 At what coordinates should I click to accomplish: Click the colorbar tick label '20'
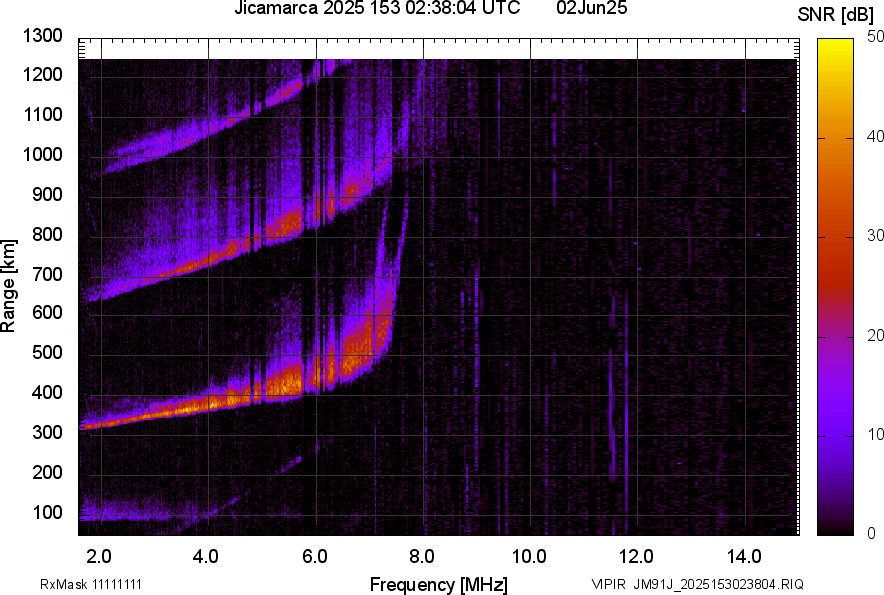(x=875, y=336)
